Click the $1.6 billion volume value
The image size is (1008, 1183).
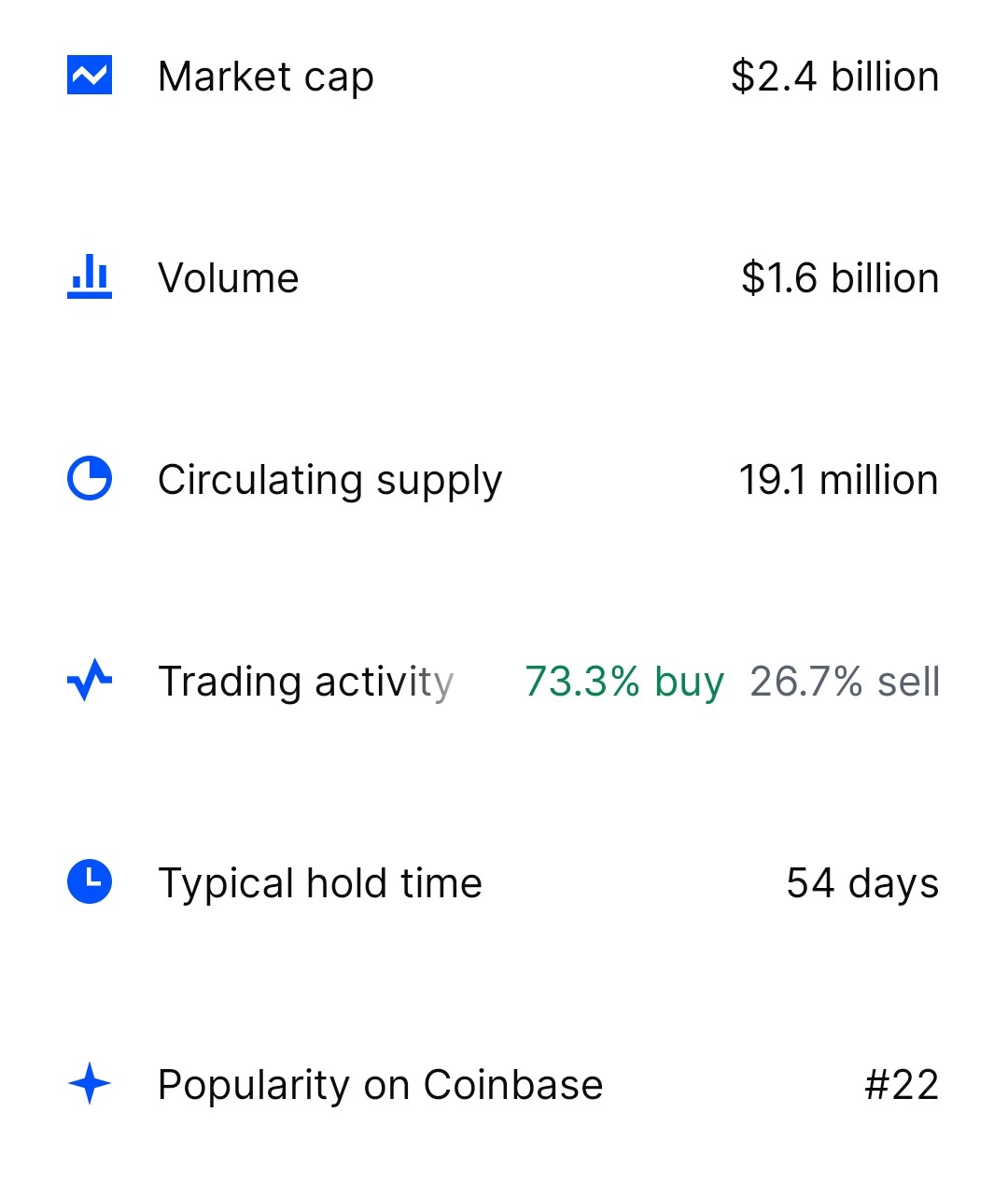click(840, 278)
